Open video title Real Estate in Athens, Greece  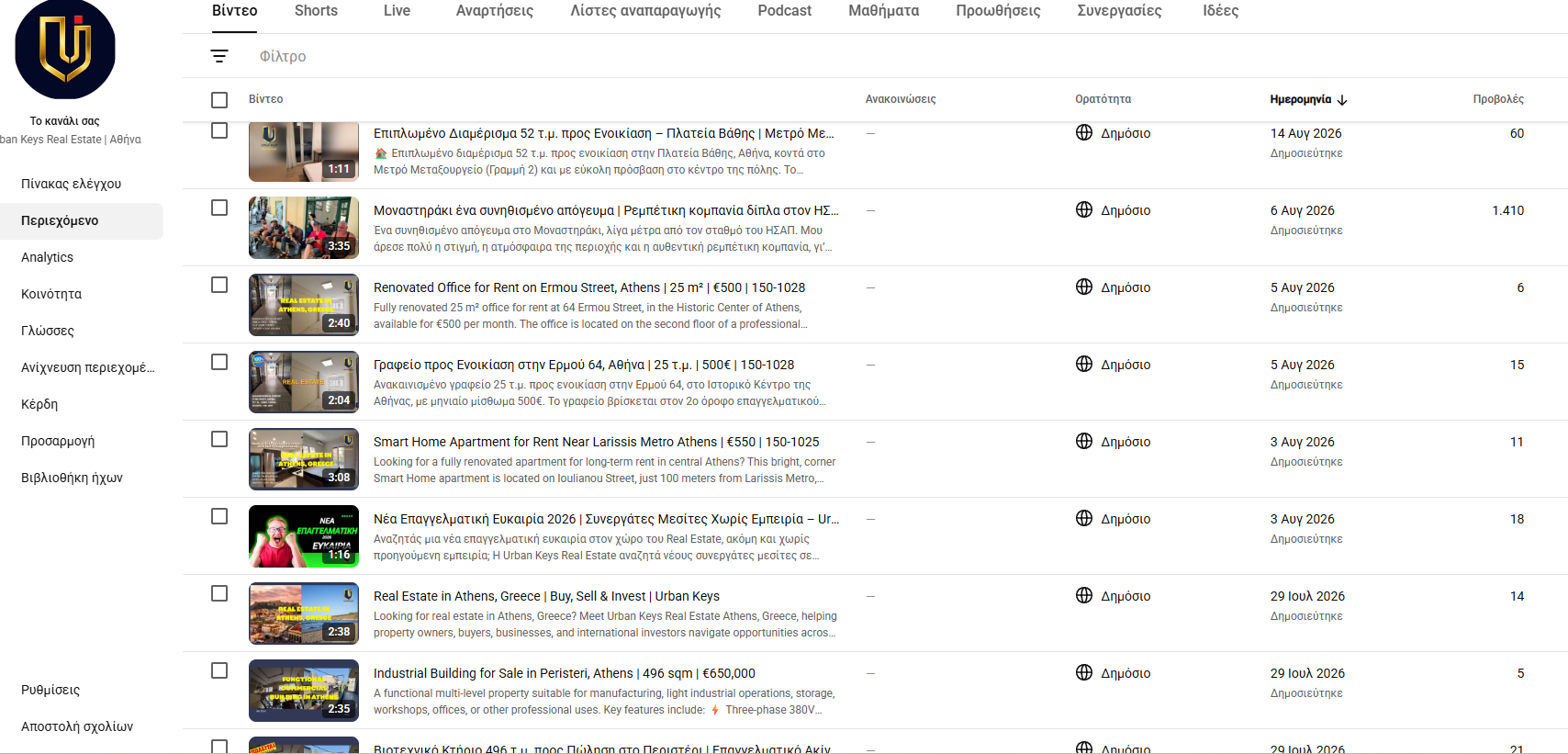coord(546,596)
